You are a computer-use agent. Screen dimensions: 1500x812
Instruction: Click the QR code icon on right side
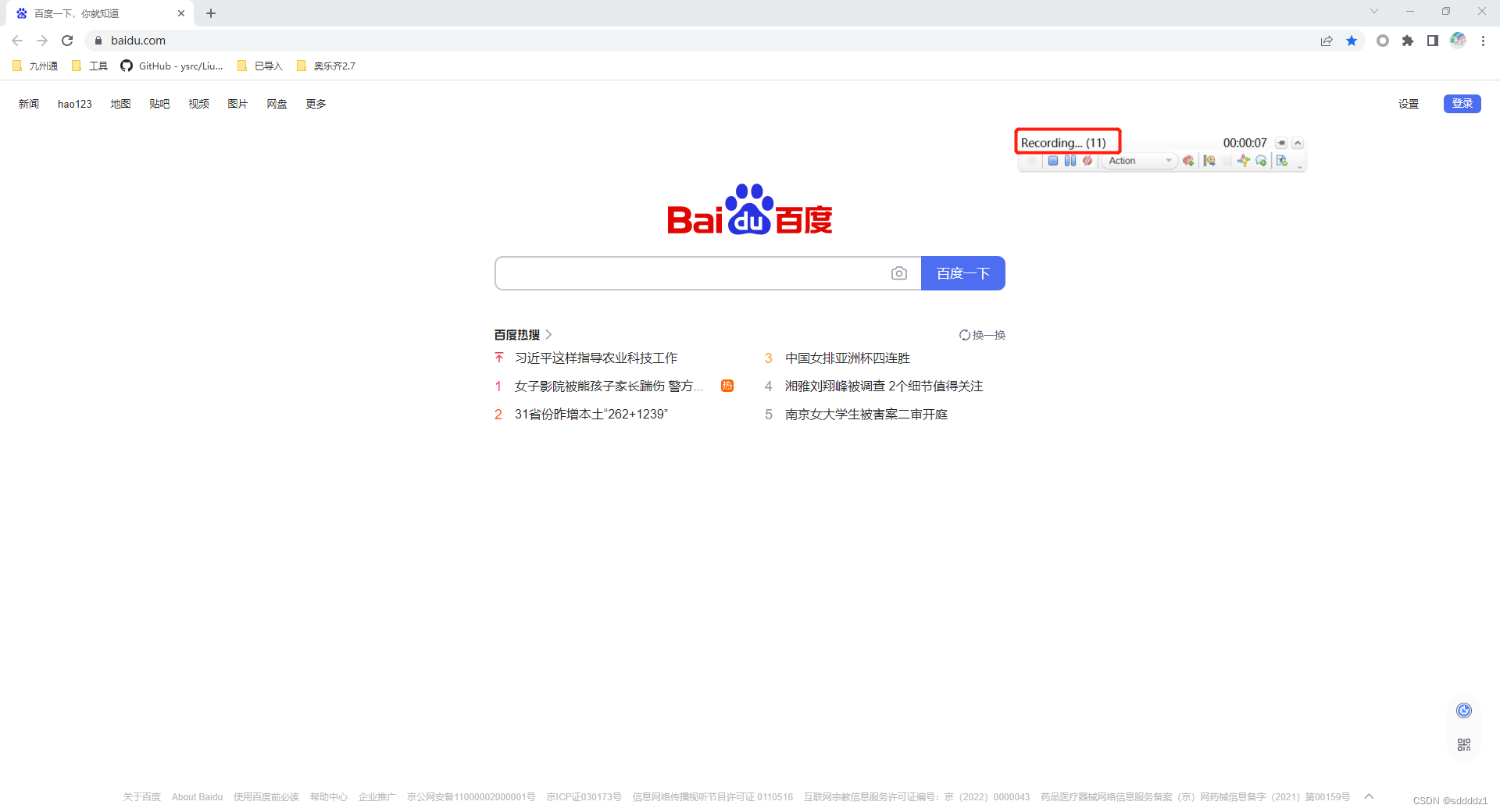coord(1464,745)
